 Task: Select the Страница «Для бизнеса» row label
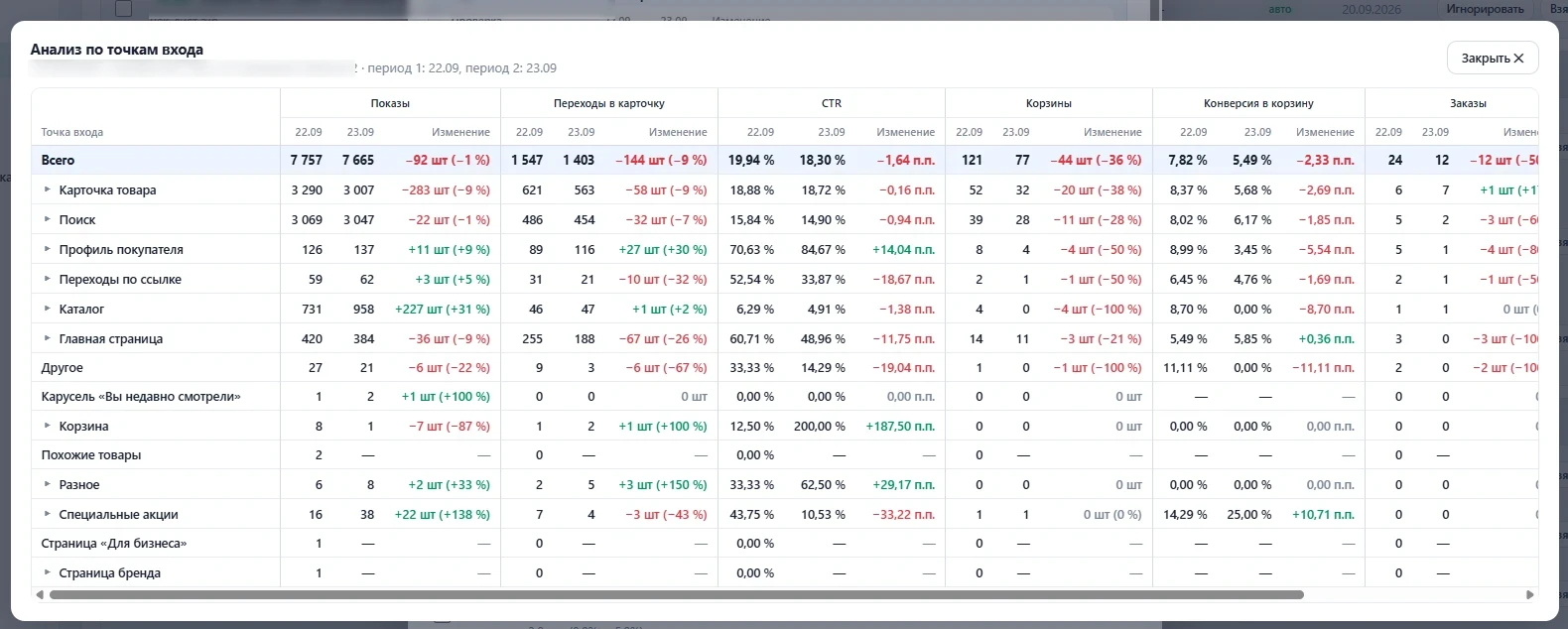tap(114, 544)
